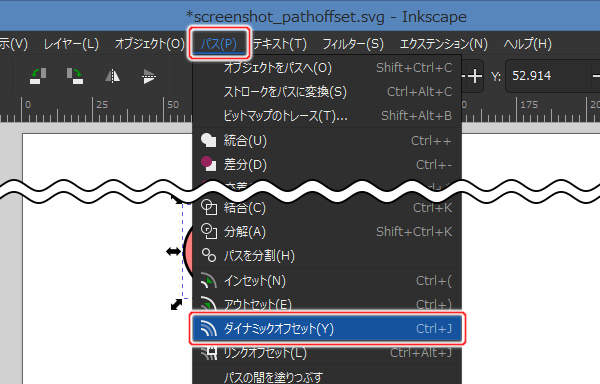Flip selection vertically

click(148, 76)
